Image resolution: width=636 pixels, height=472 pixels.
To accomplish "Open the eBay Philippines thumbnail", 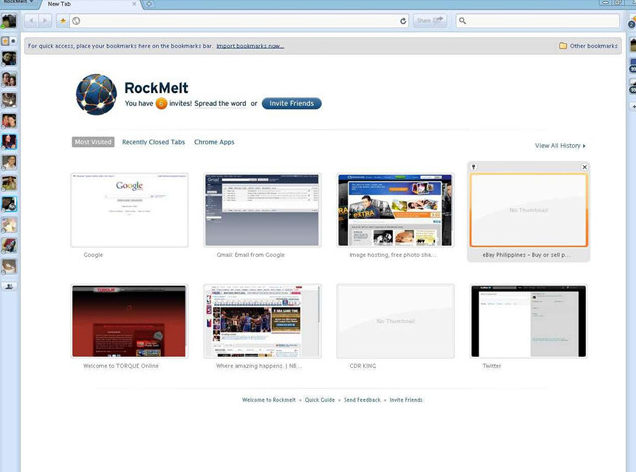I will click(x=529, y=210).
